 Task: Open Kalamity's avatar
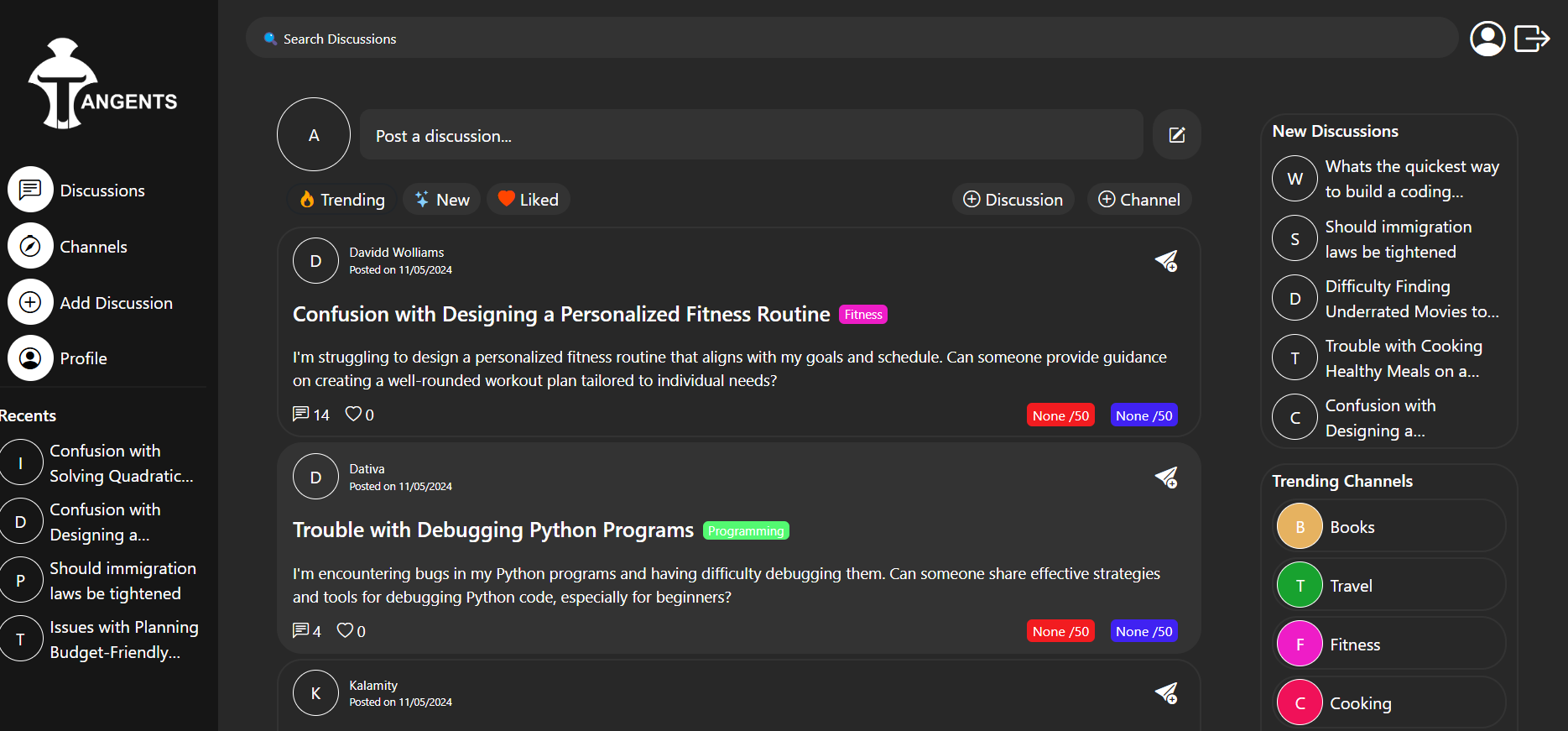pos(315,693)
